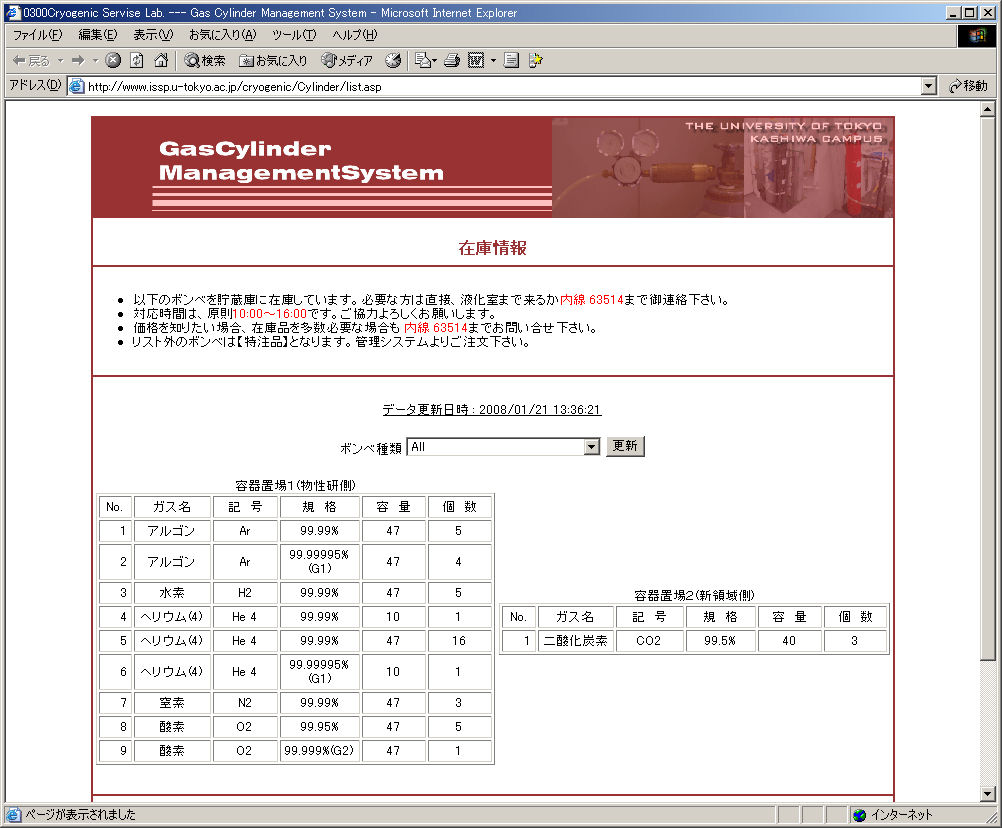Click the 更新 update button
Viewport: 1002px width, 828px height.
point(625,446)
